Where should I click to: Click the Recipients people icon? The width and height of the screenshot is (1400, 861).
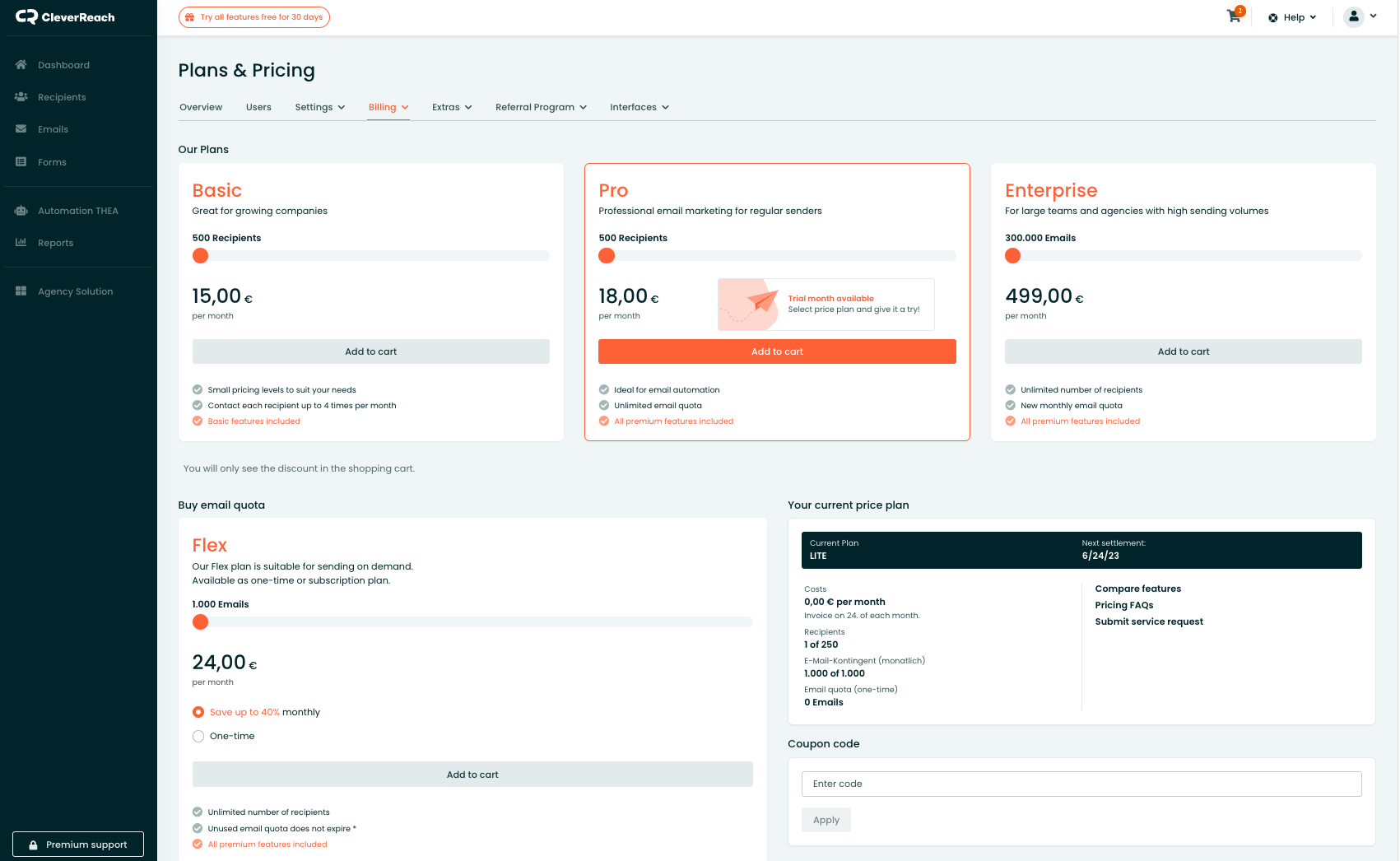point(21,97)
